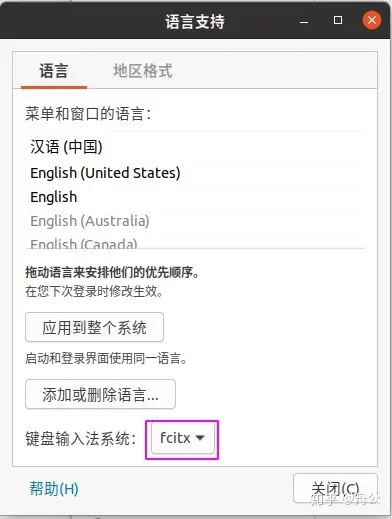The width and height of the screenshot is (392, 519).
Task: Click the 语言支持 title bar text
Action: tap(195, 22)
